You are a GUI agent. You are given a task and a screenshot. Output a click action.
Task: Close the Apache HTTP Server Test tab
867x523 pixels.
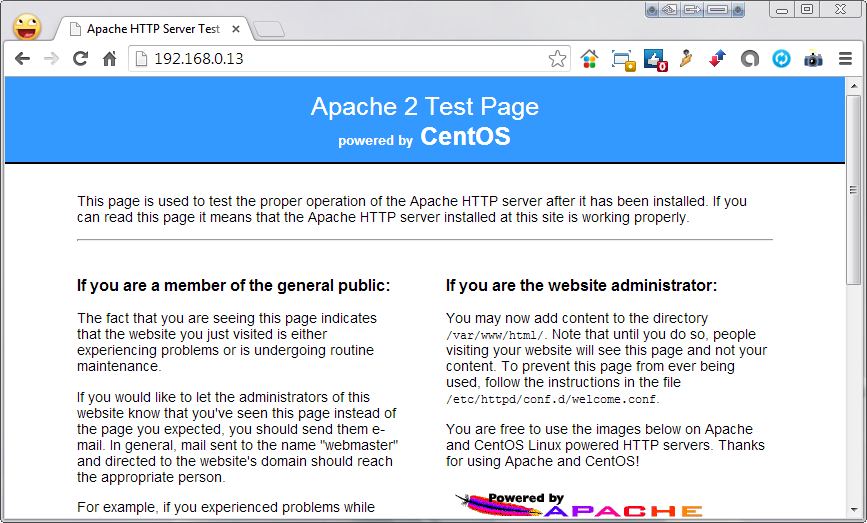(236, 29)
